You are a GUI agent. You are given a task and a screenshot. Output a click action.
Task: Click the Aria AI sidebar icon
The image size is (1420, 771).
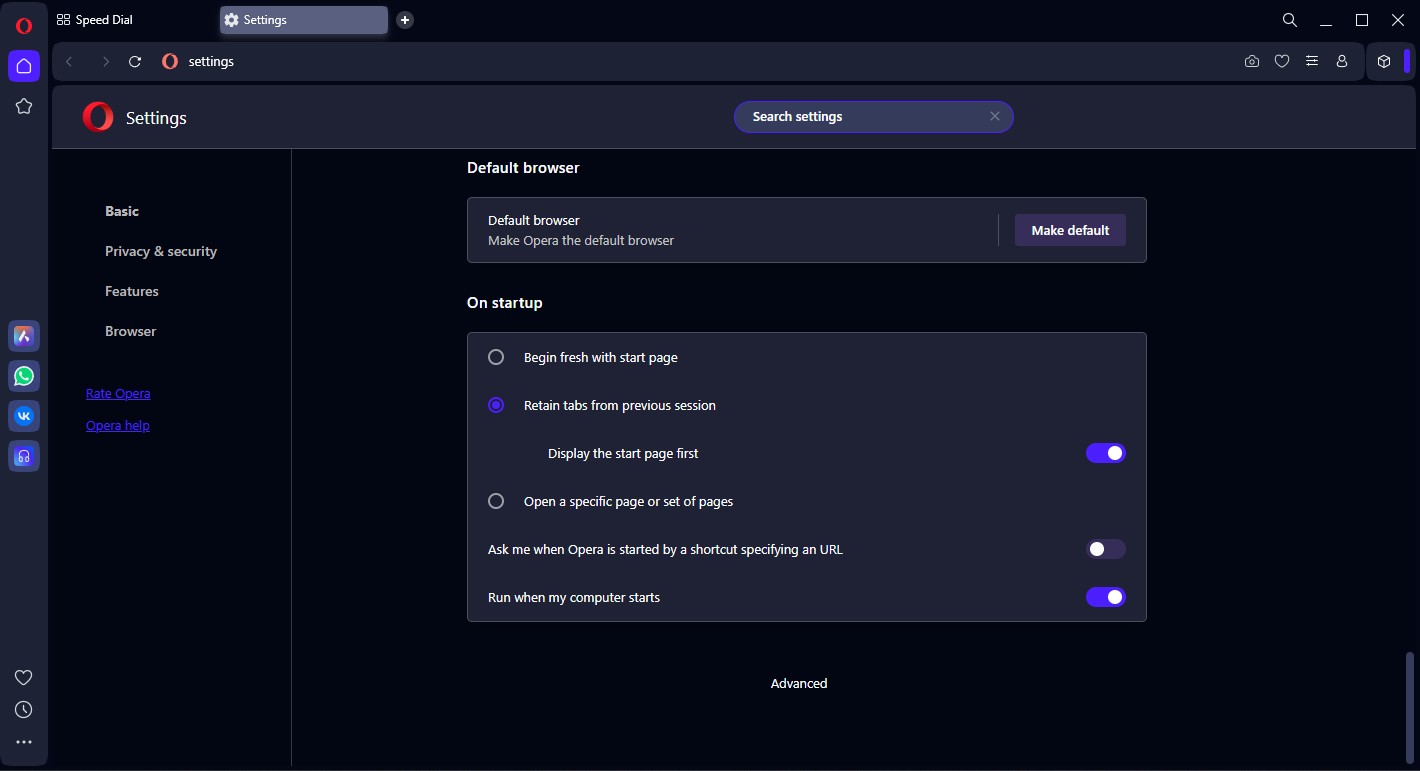[24, 336]
